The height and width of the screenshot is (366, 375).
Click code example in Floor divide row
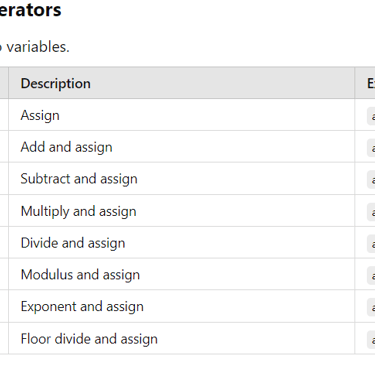click(371, 339)
